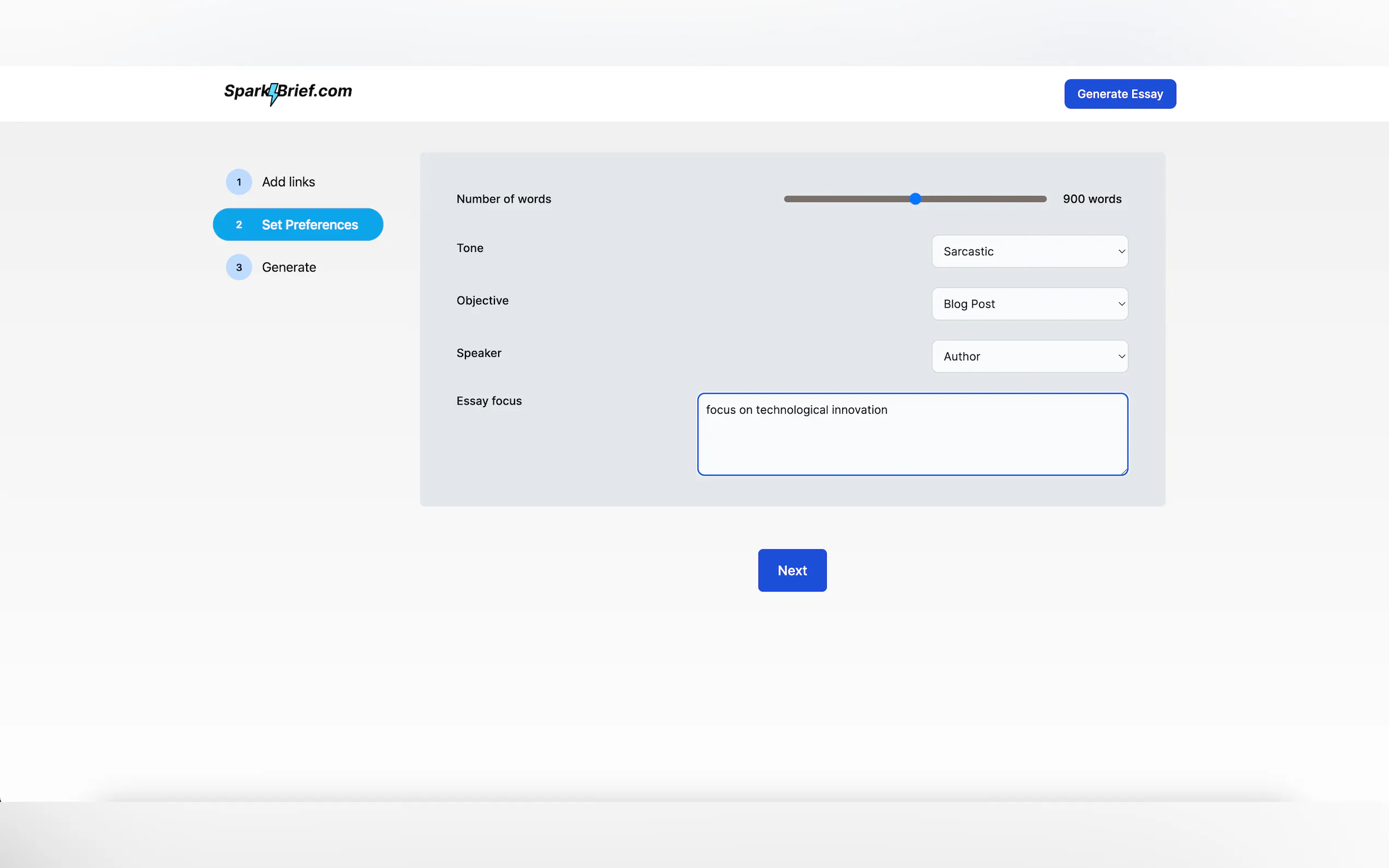Click the 900 words value label
This screenshot has height=868, width=1389.
(1092, 199)
